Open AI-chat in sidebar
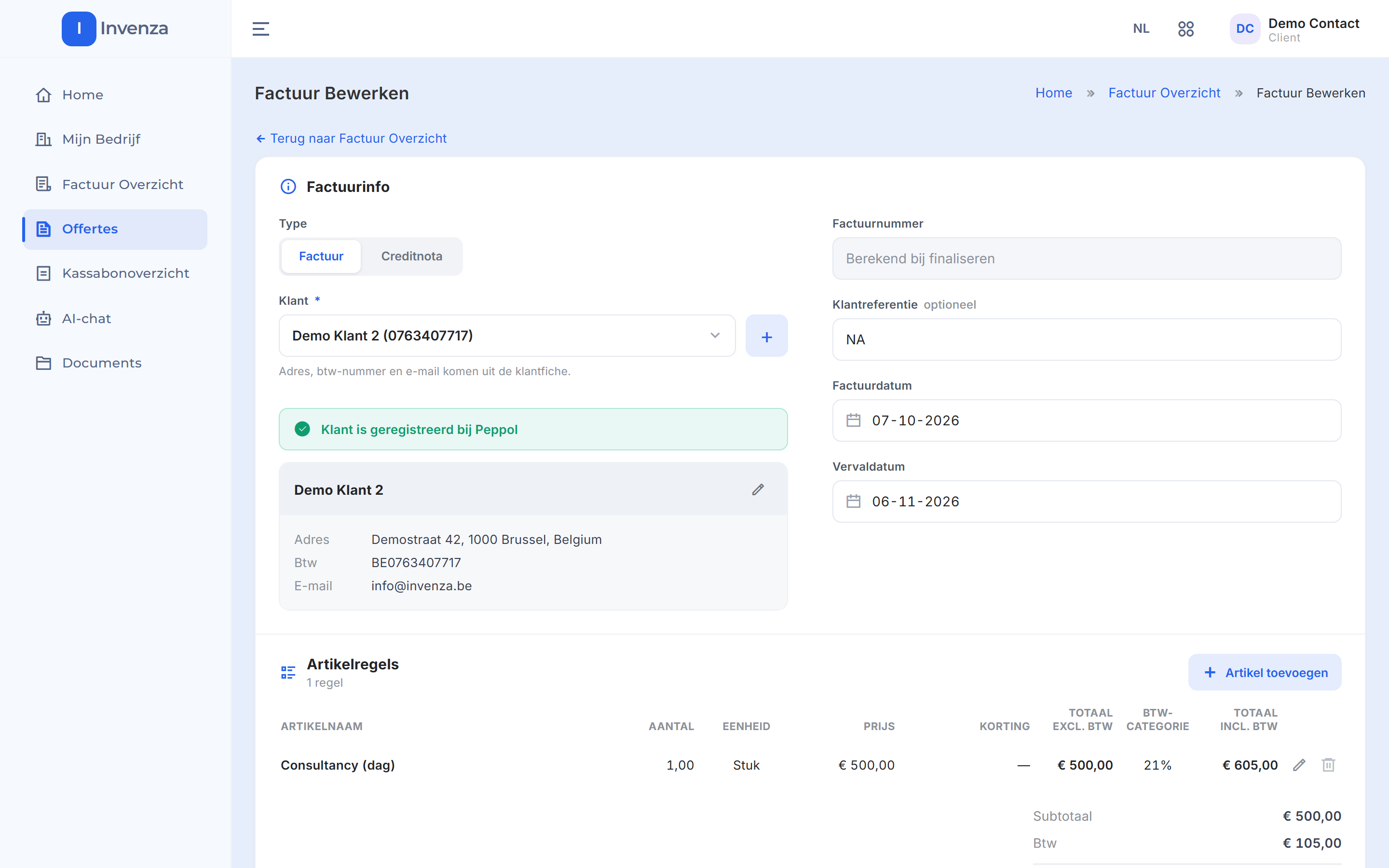The width and height of the screenshot is (1389, 868). click(115, 319)
